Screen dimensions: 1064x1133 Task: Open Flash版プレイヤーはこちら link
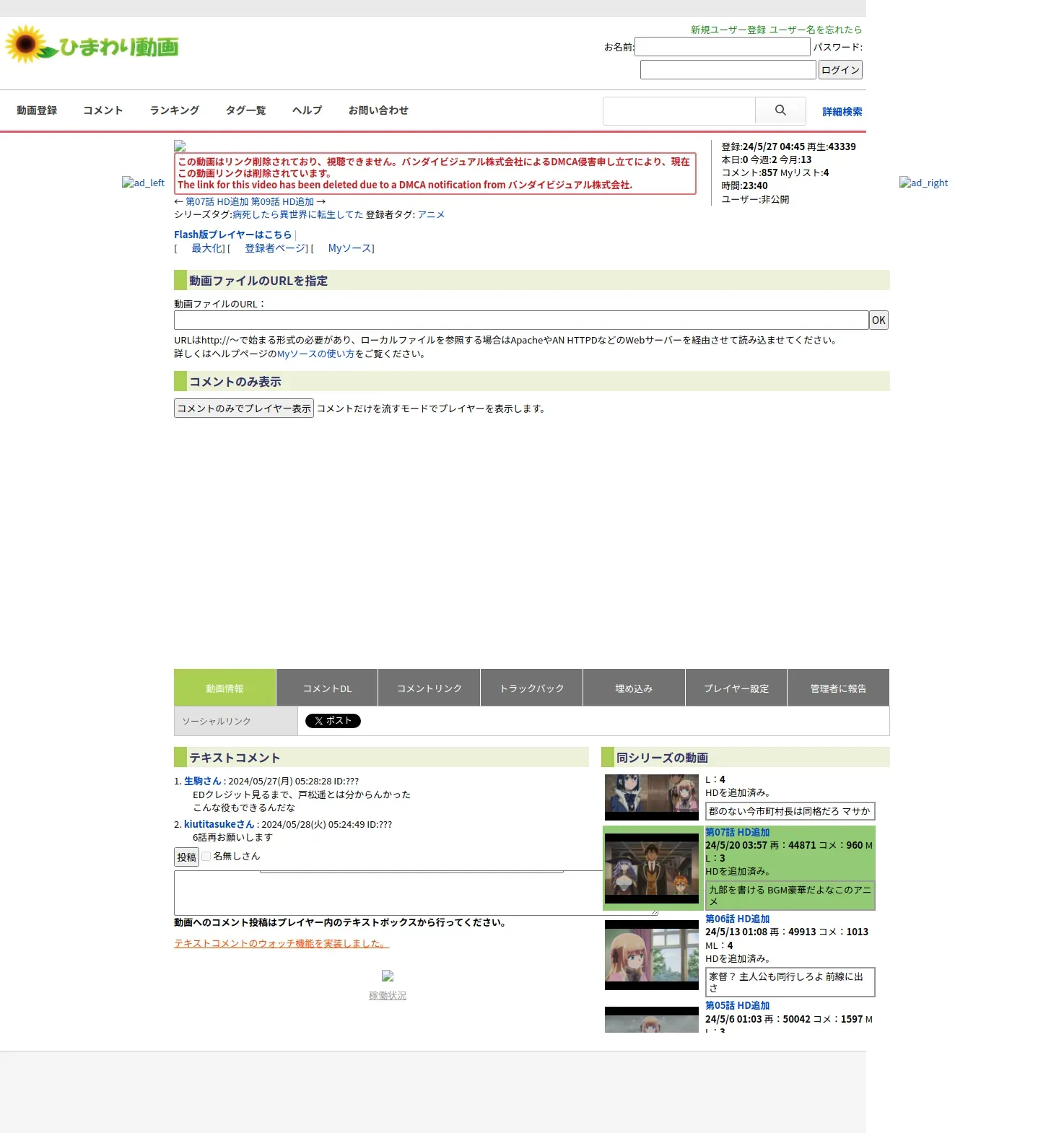[x=232, y=235]
